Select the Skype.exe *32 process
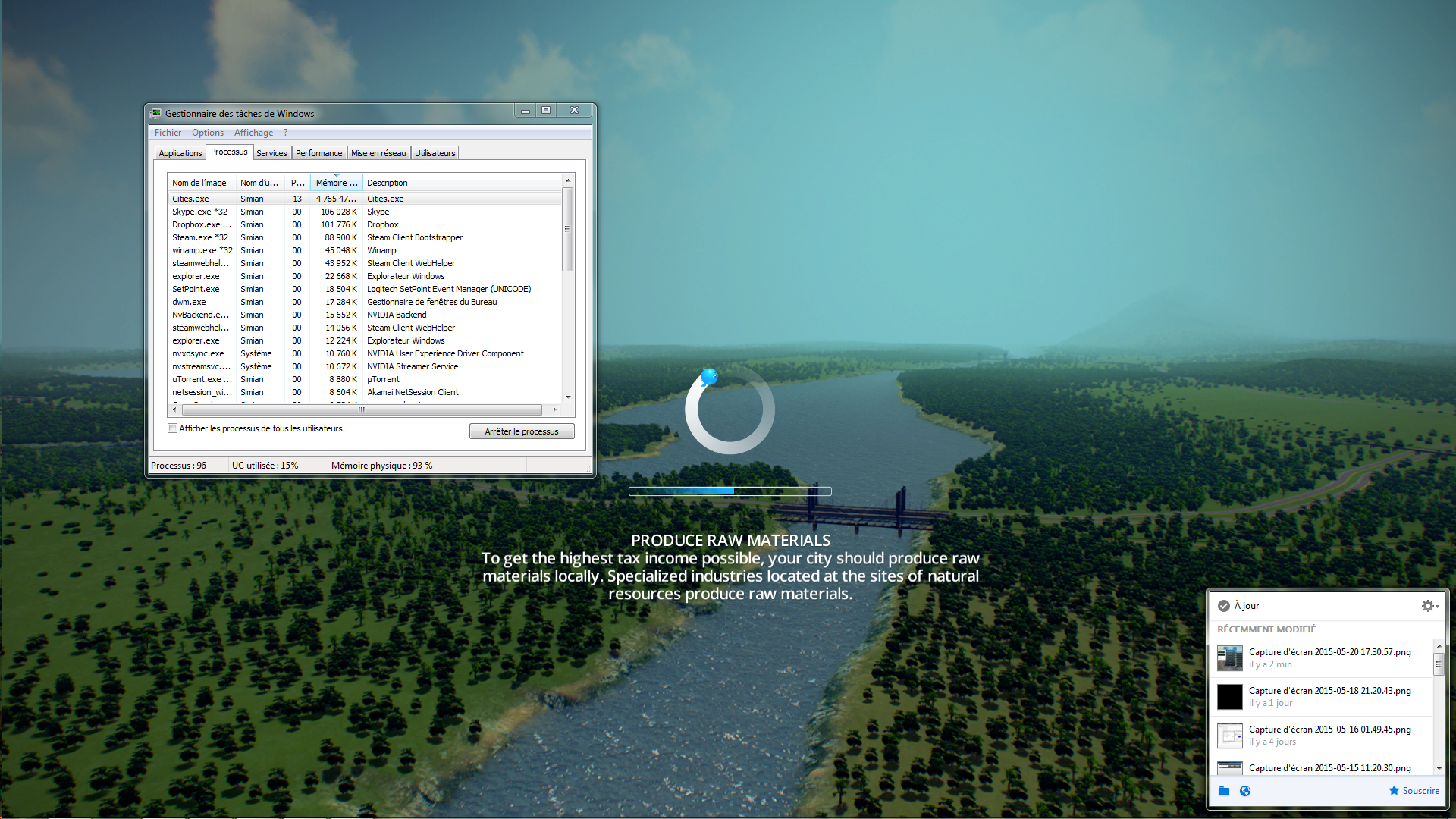The image size is (1456, 819). (x=365, y=212)
